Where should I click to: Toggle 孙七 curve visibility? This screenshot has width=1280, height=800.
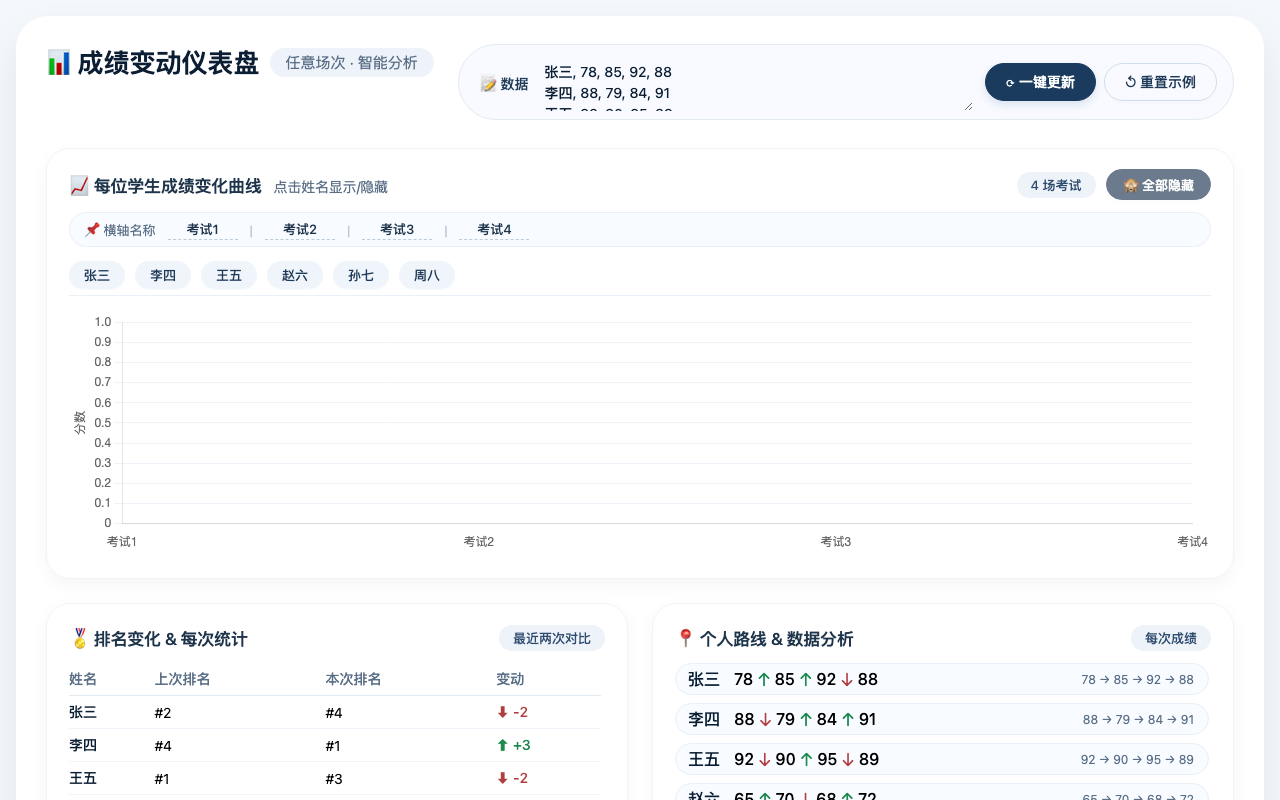(361, 275)
